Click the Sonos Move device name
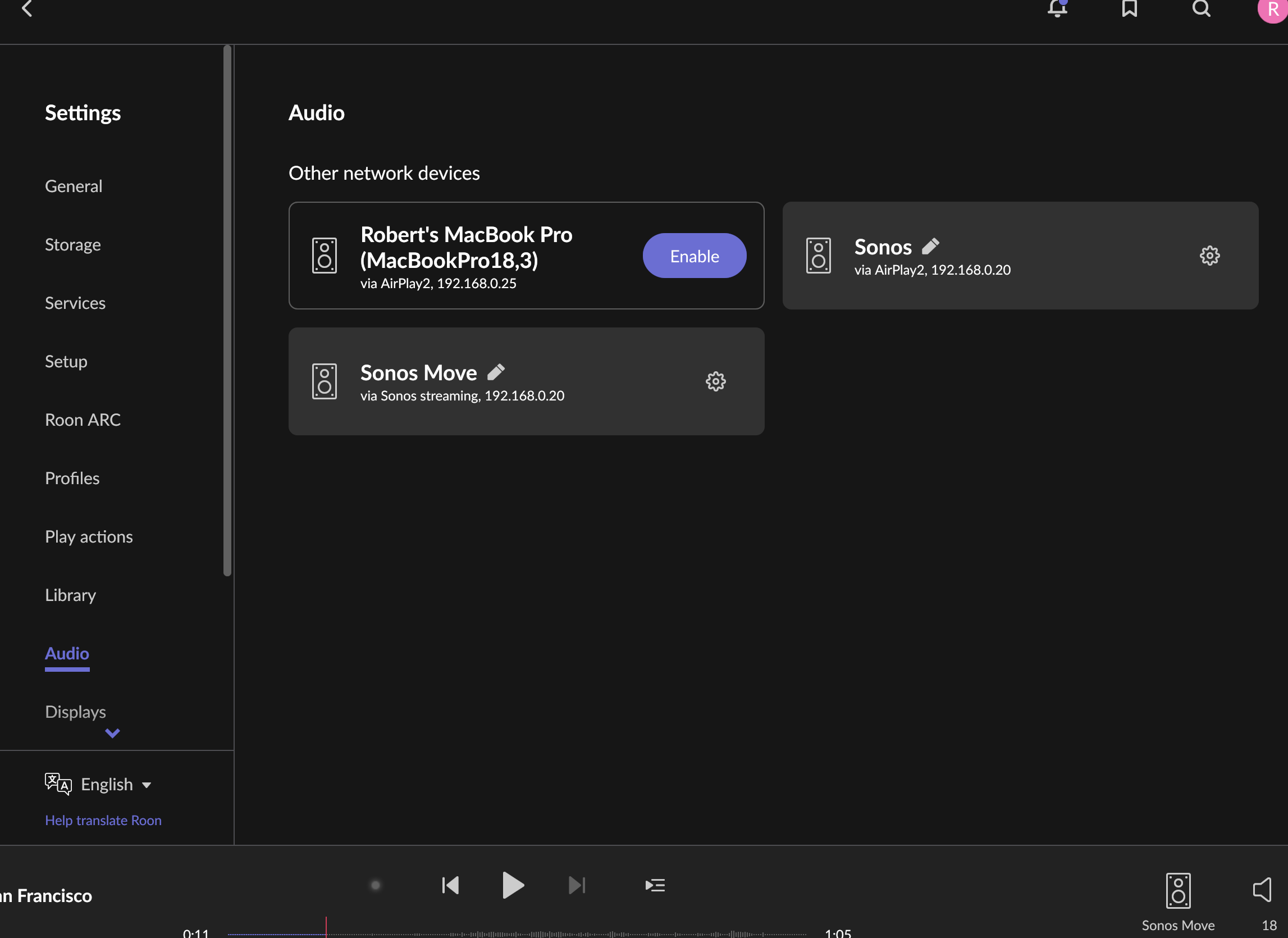 (418, 372)
